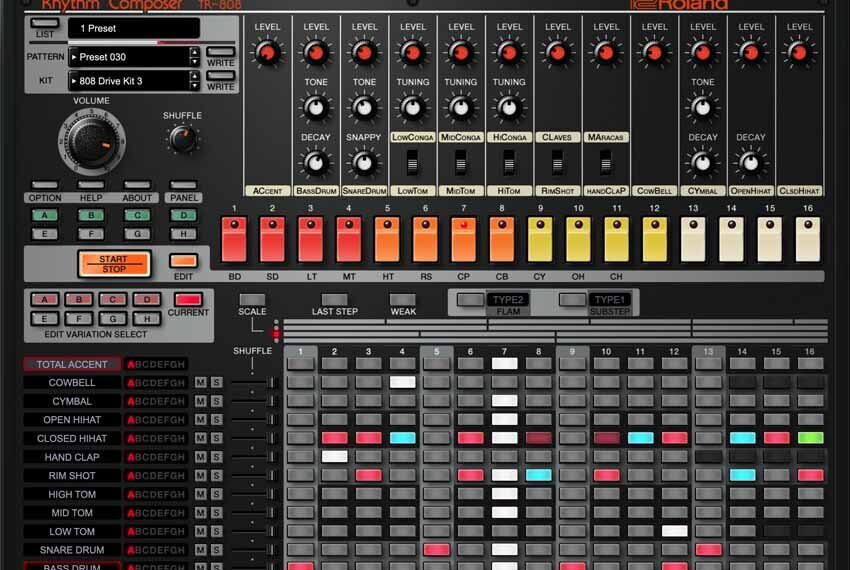Select edit variation E
The image size is (850, 570).
(x=44, y=318)
